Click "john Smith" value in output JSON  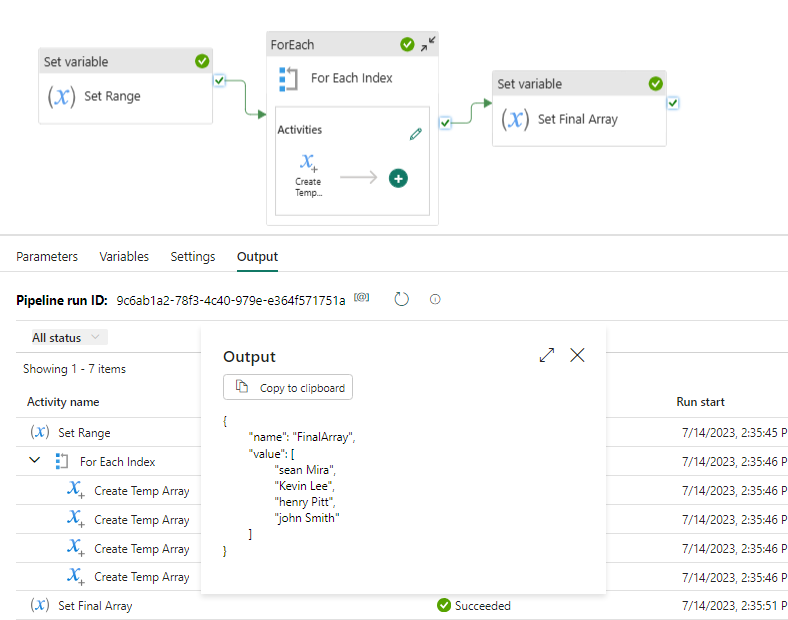tap(307, 518)
